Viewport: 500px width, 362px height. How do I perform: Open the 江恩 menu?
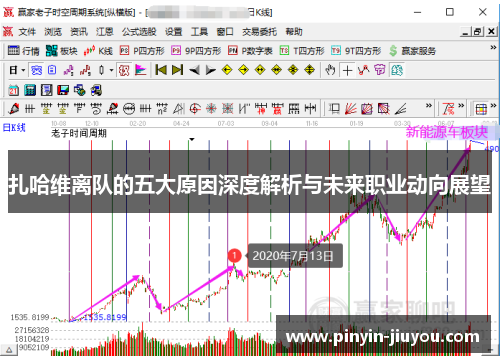tap(105, 32)
